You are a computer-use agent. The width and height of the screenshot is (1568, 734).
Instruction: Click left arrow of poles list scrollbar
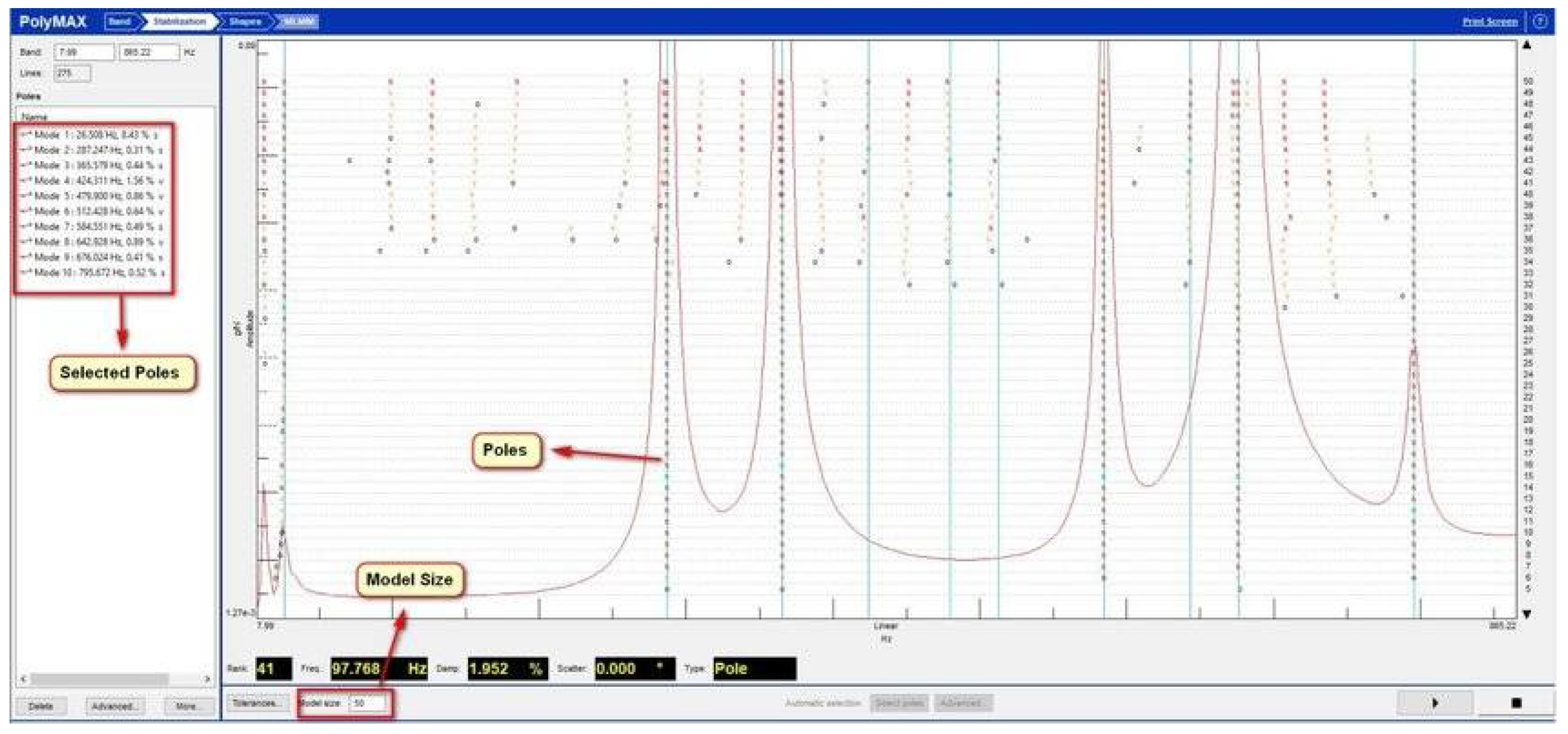pyautogui.click(x=24, y=678)
